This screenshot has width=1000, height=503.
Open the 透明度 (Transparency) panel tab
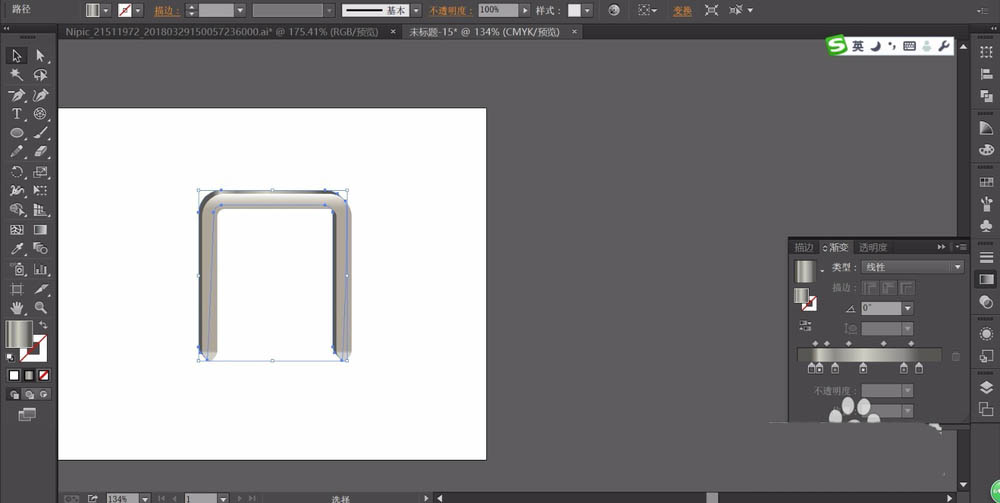coord(872,247)
